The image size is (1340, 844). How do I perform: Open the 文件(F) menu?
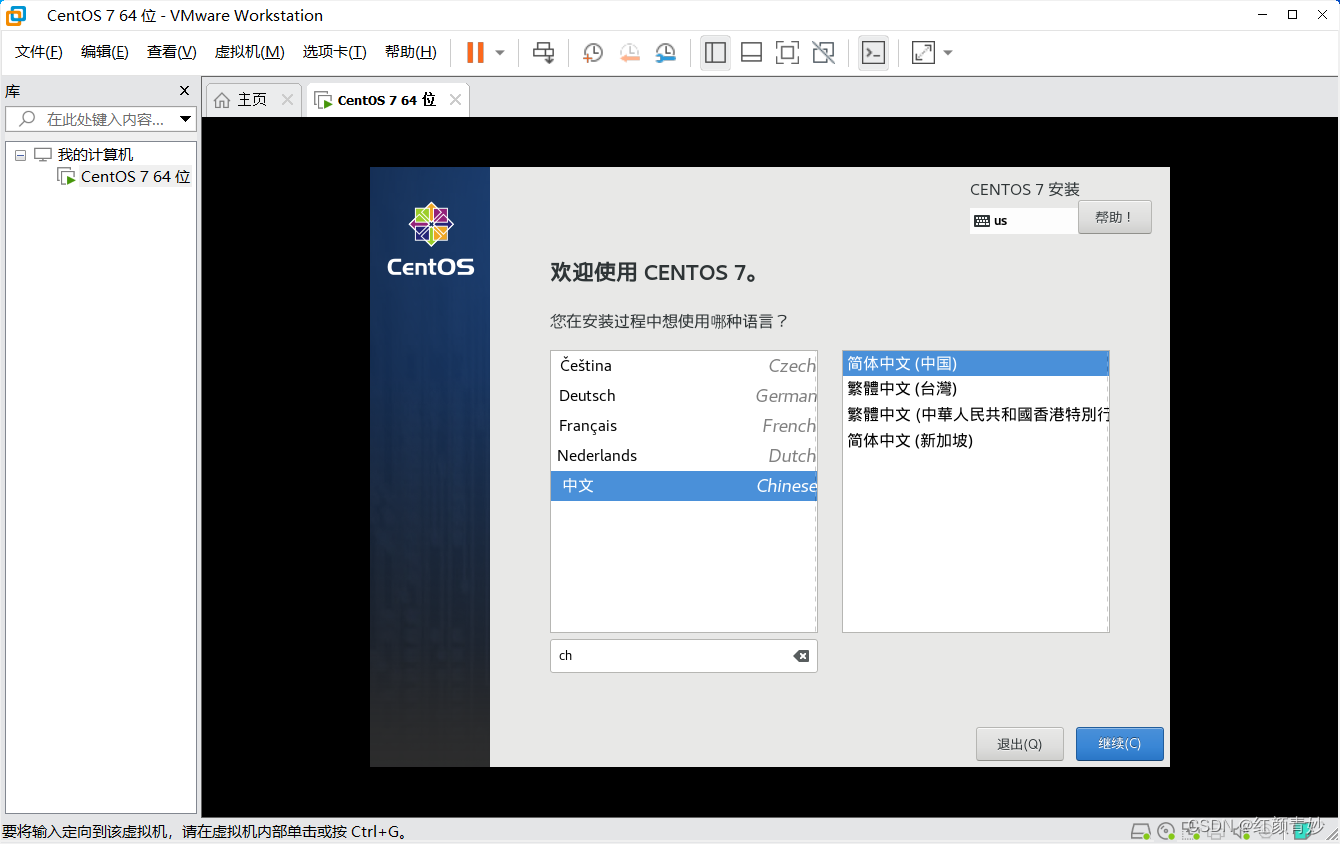[39, 52]
